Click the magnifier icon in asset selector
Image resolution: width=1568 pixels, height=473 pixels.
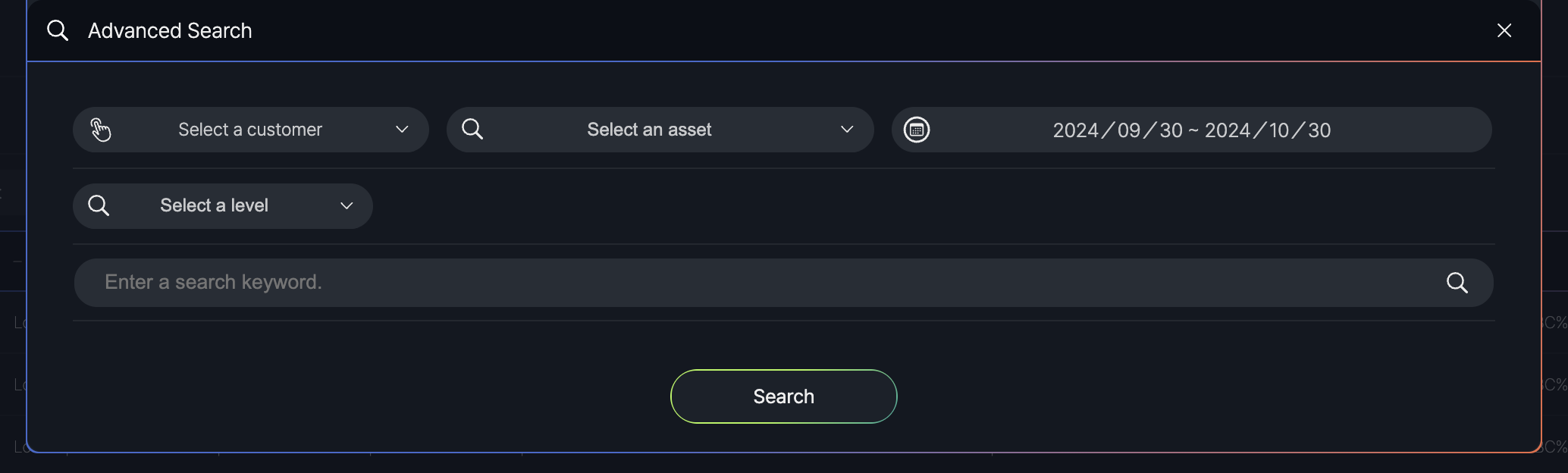(472, 129)
